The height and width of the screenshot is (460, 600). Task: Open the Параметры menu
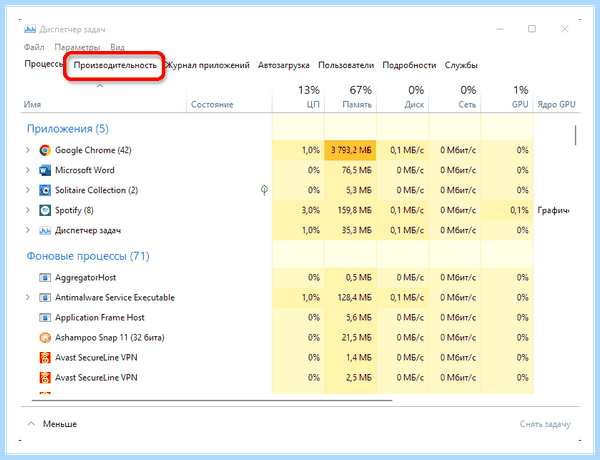pyautogui.click(x=77, y=47)
